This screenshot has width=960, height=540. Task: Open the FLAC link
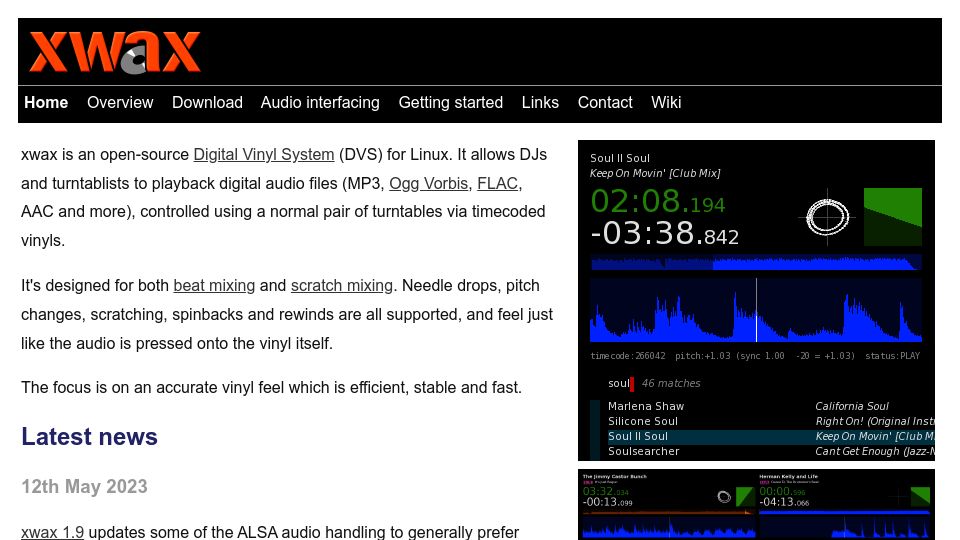[497, 184]
